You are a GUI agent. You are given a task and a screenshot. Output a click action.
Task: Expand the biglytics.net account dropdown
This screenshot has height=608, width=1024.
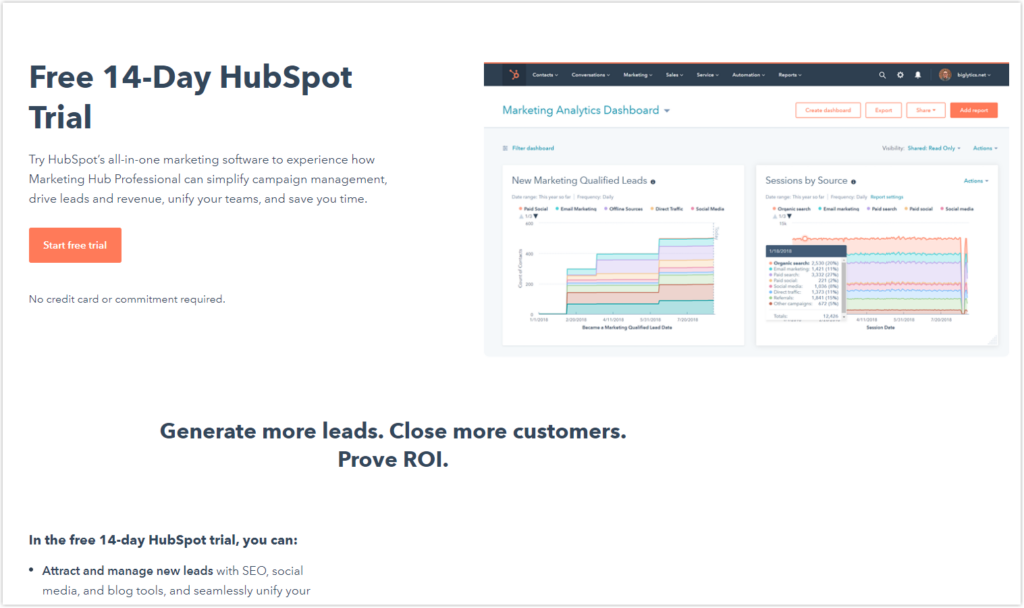(974, 75)
